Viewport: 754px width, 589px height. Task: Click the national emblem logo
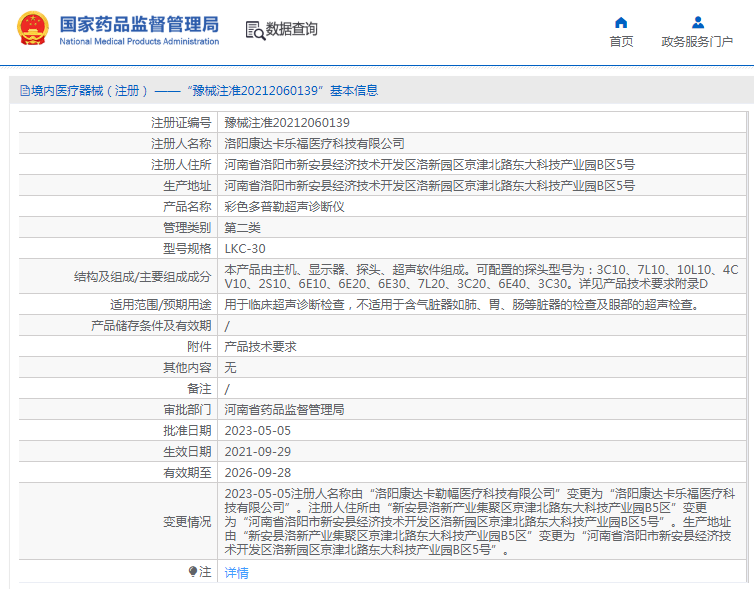click(x=33, y=28)
